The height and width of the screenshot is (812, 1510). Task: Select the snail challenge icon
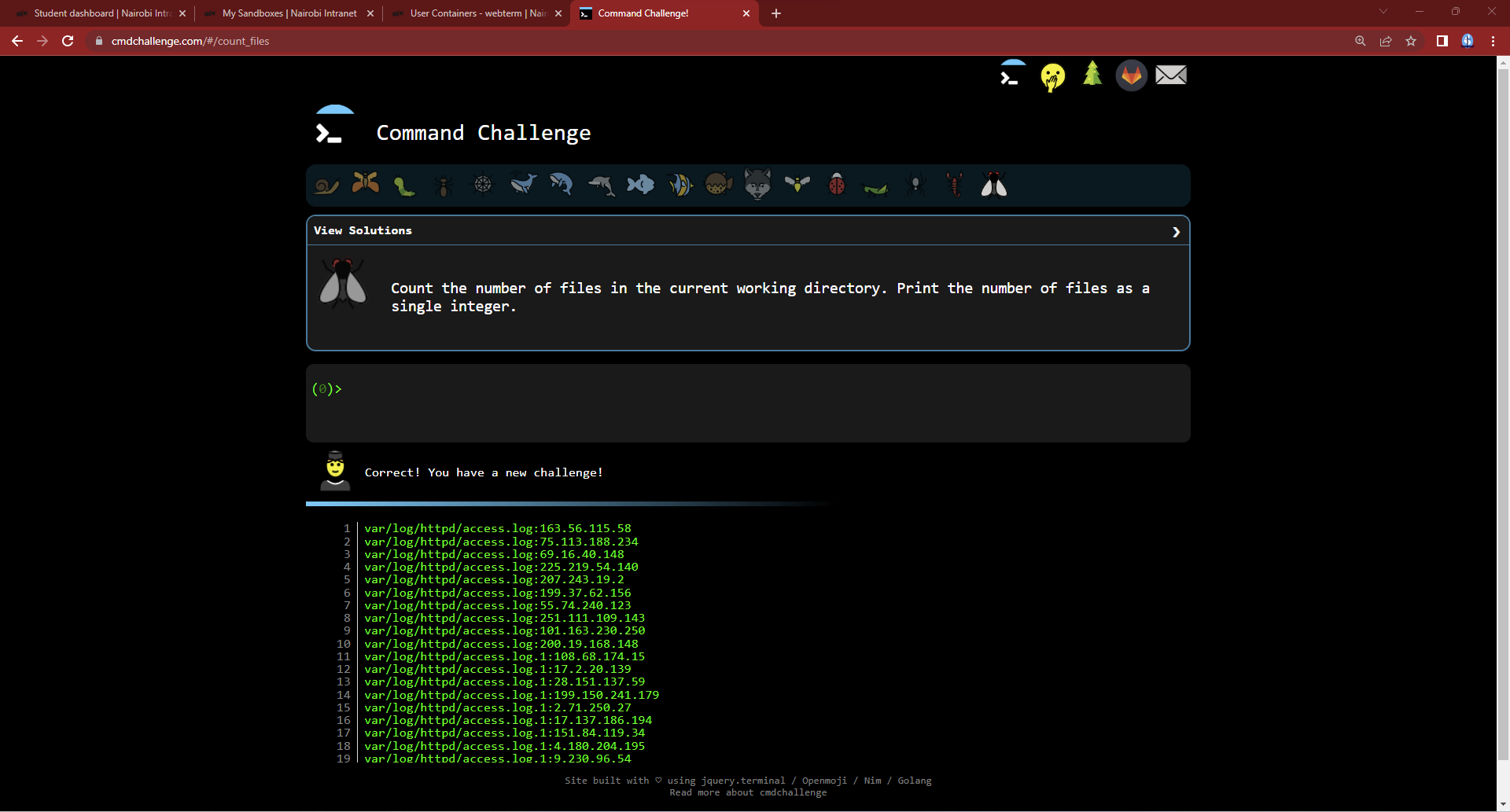point(326,185)
